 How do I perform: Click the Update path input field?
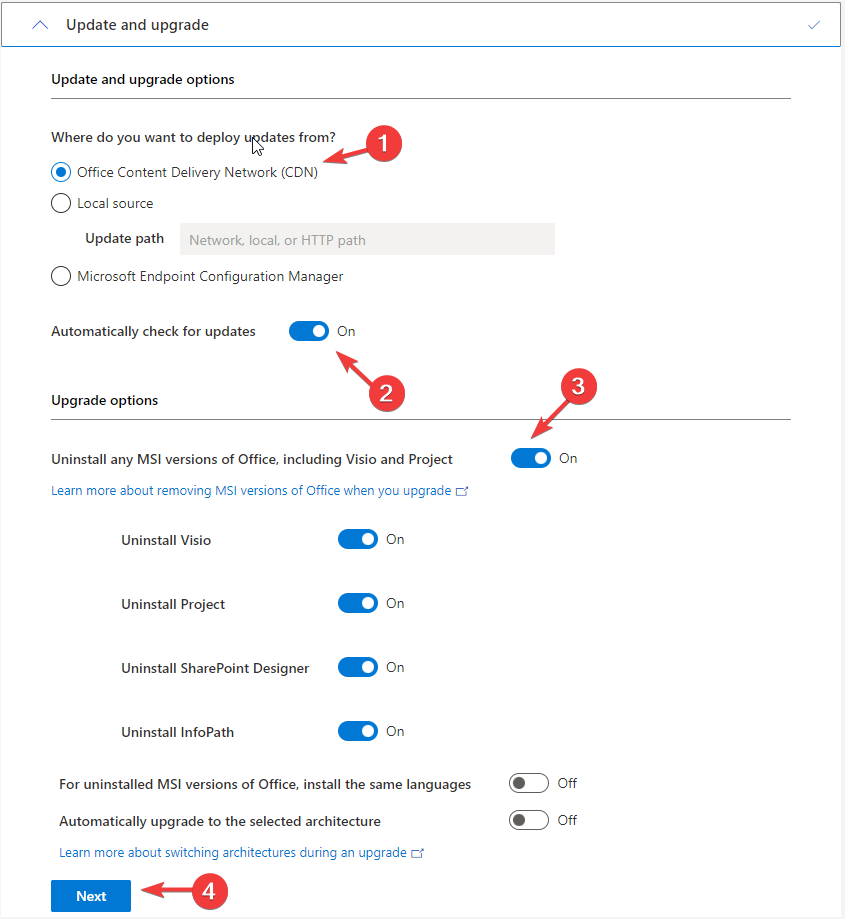point(367,240)
